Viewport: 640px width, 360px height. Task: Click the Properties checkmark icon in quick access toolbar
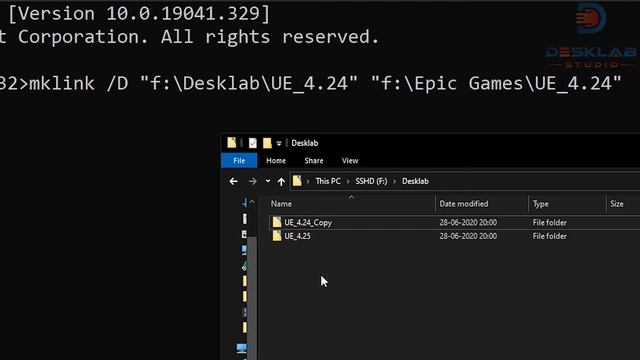point(253,143)
